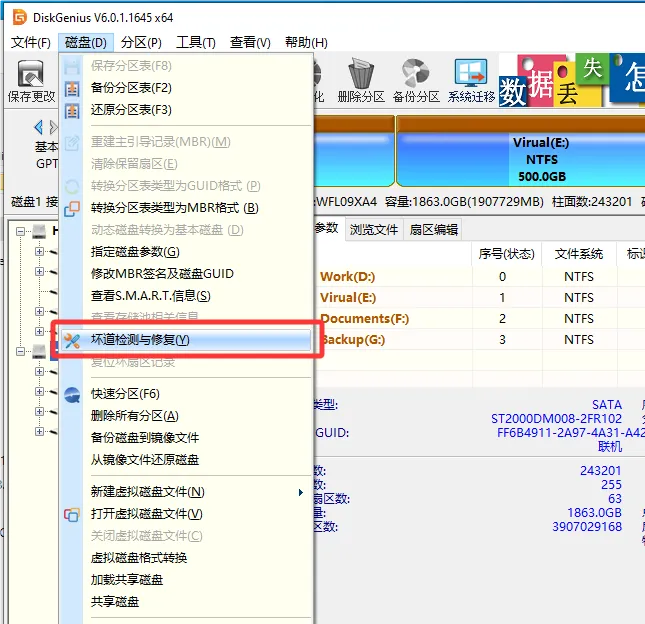Click the icon beside 打开虚拟磁盘文件
This screenshot has height=624, width=645.
pos(72,514)
